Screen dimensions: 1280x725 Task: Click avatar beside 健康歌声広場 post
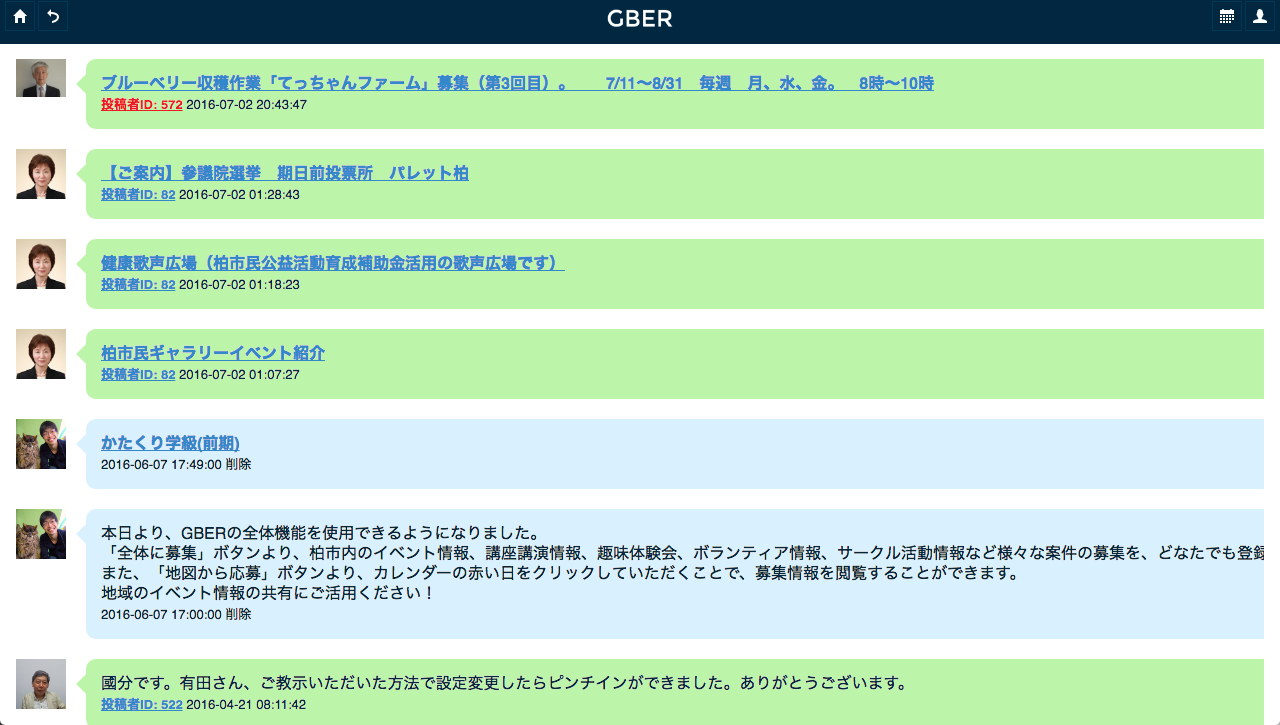tap(41, 264)
